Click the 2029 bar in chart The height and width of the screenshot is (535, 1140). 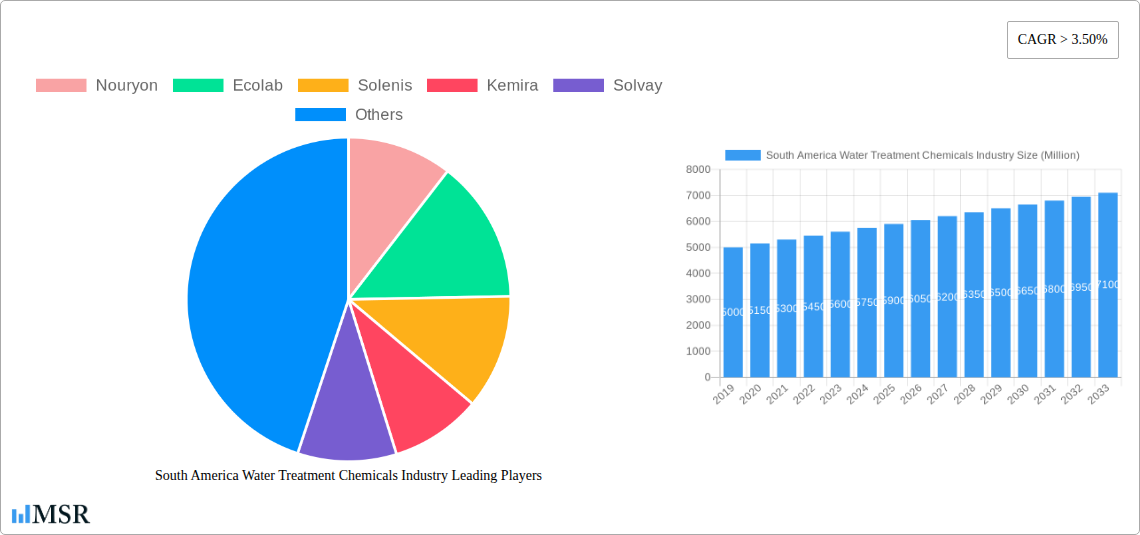[1000, 293]
